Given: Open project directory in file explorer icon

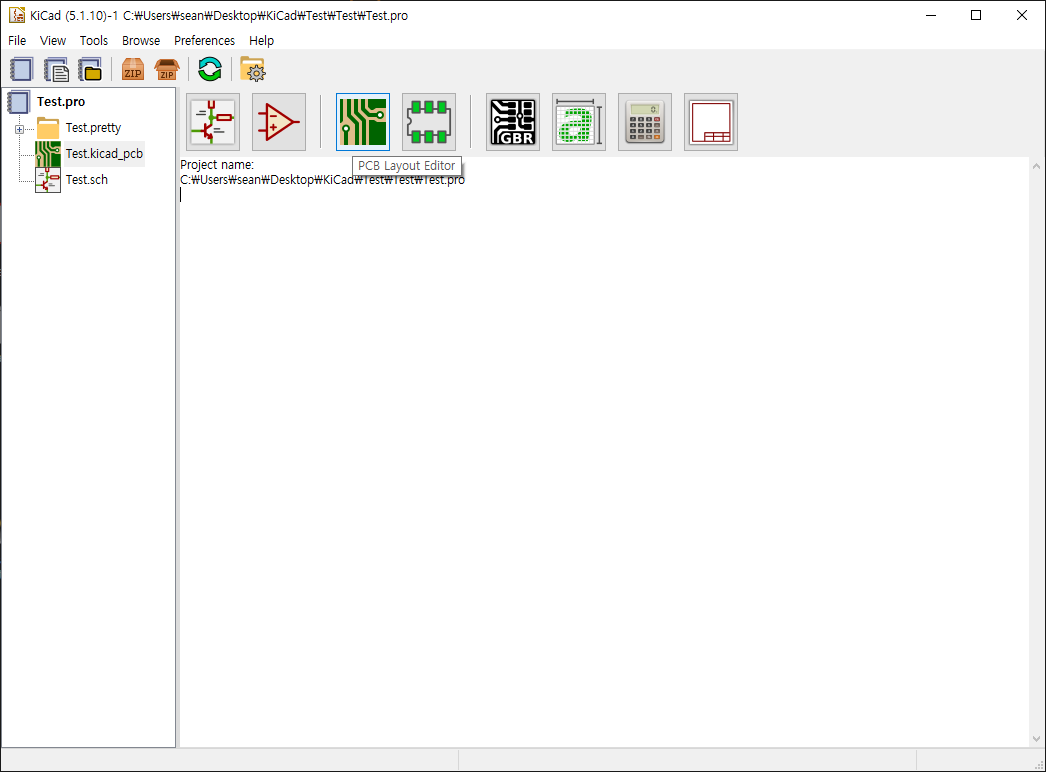Looking at the screenshot, I should pyautogui.click(x=253, y=69).
